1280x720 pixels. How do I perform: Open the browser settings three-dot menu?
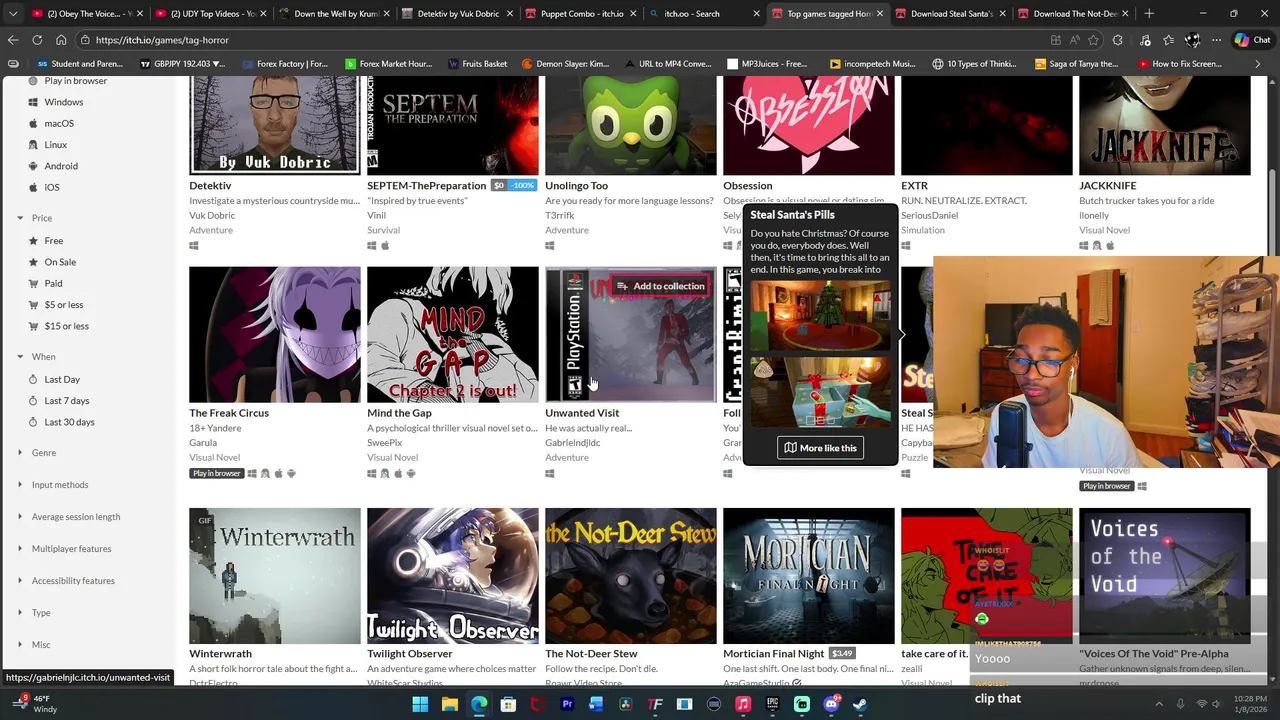click(1216, 40)
